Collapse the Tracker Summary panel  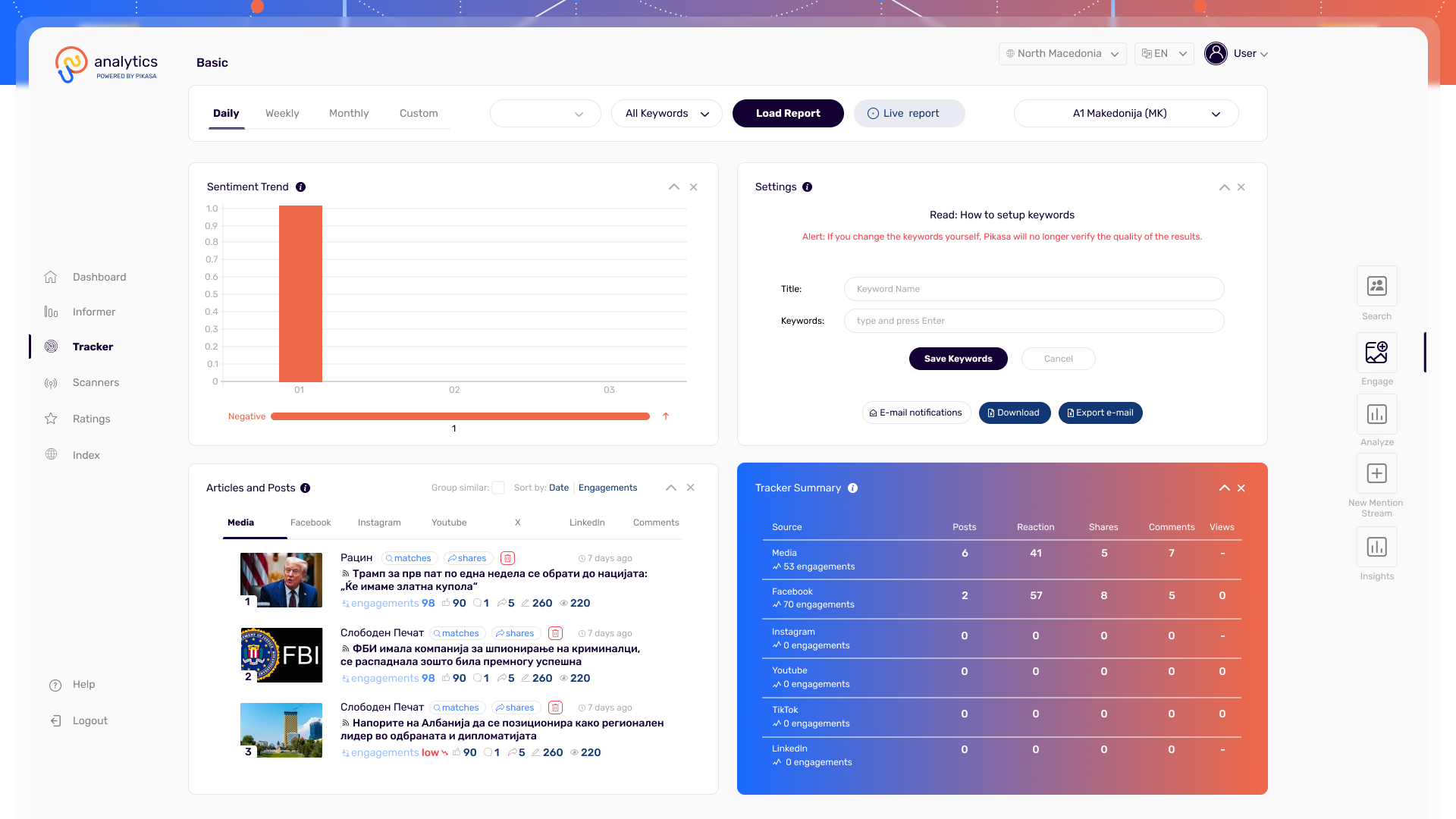[1225, 488]
